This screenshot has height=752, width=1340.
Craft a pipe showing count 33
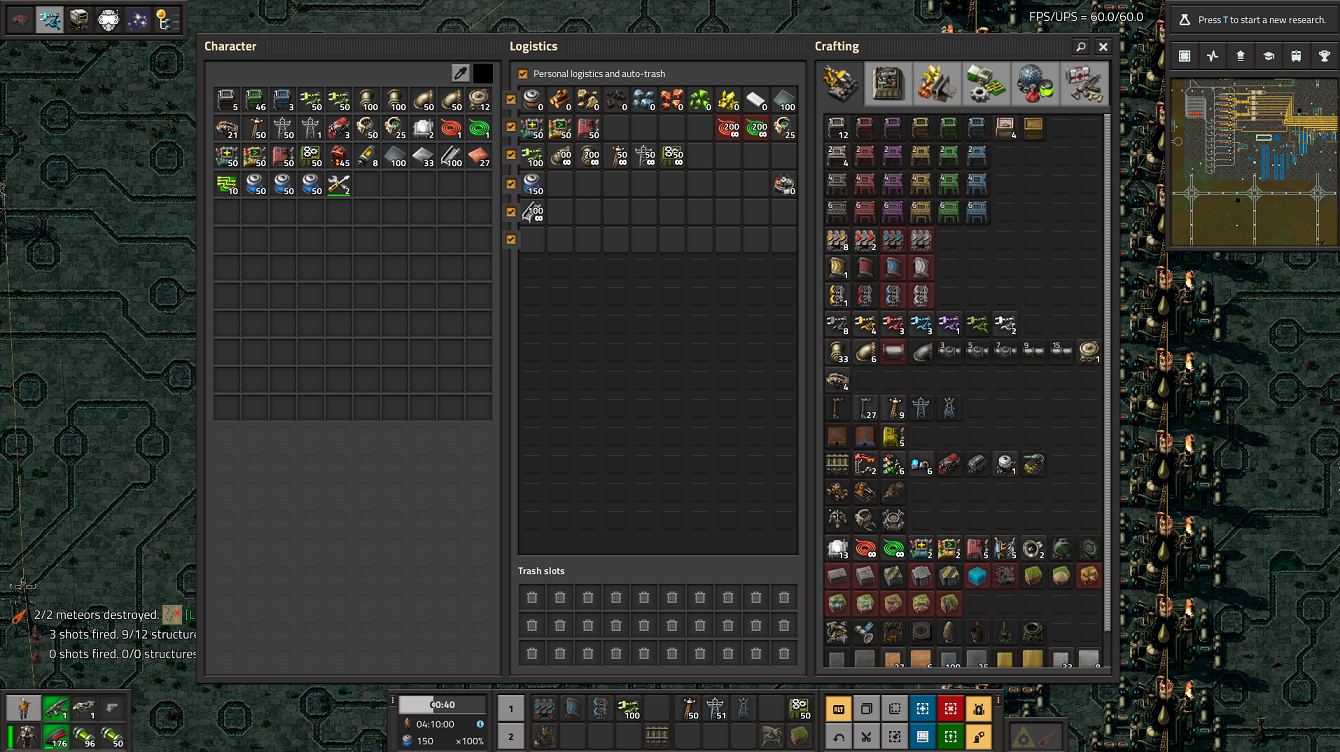point(837,352)
